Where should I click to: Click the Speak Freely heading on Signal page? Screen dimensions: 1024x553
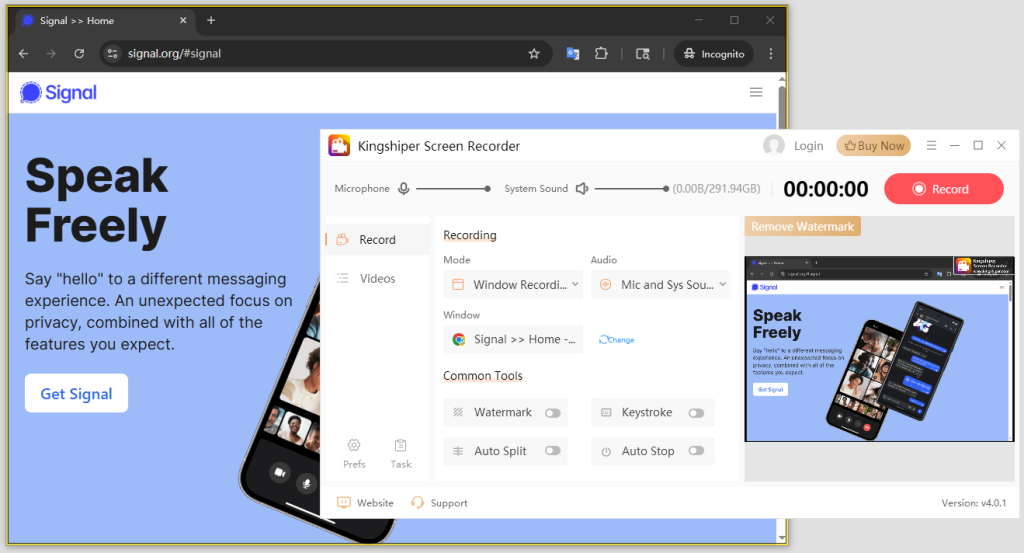coord(97,200)
